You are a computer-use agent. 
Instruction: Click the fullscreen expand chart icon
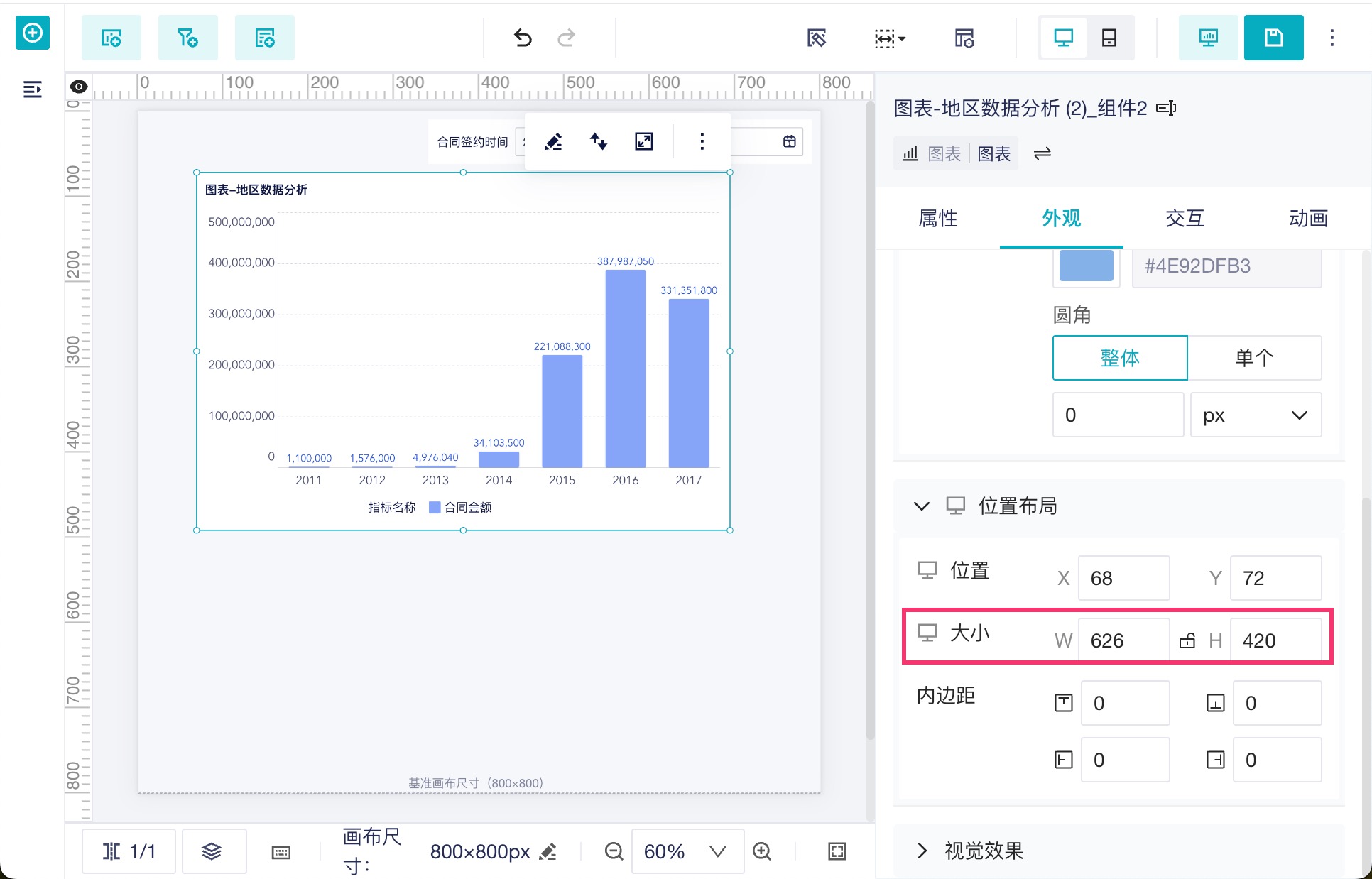click(644, 141)
